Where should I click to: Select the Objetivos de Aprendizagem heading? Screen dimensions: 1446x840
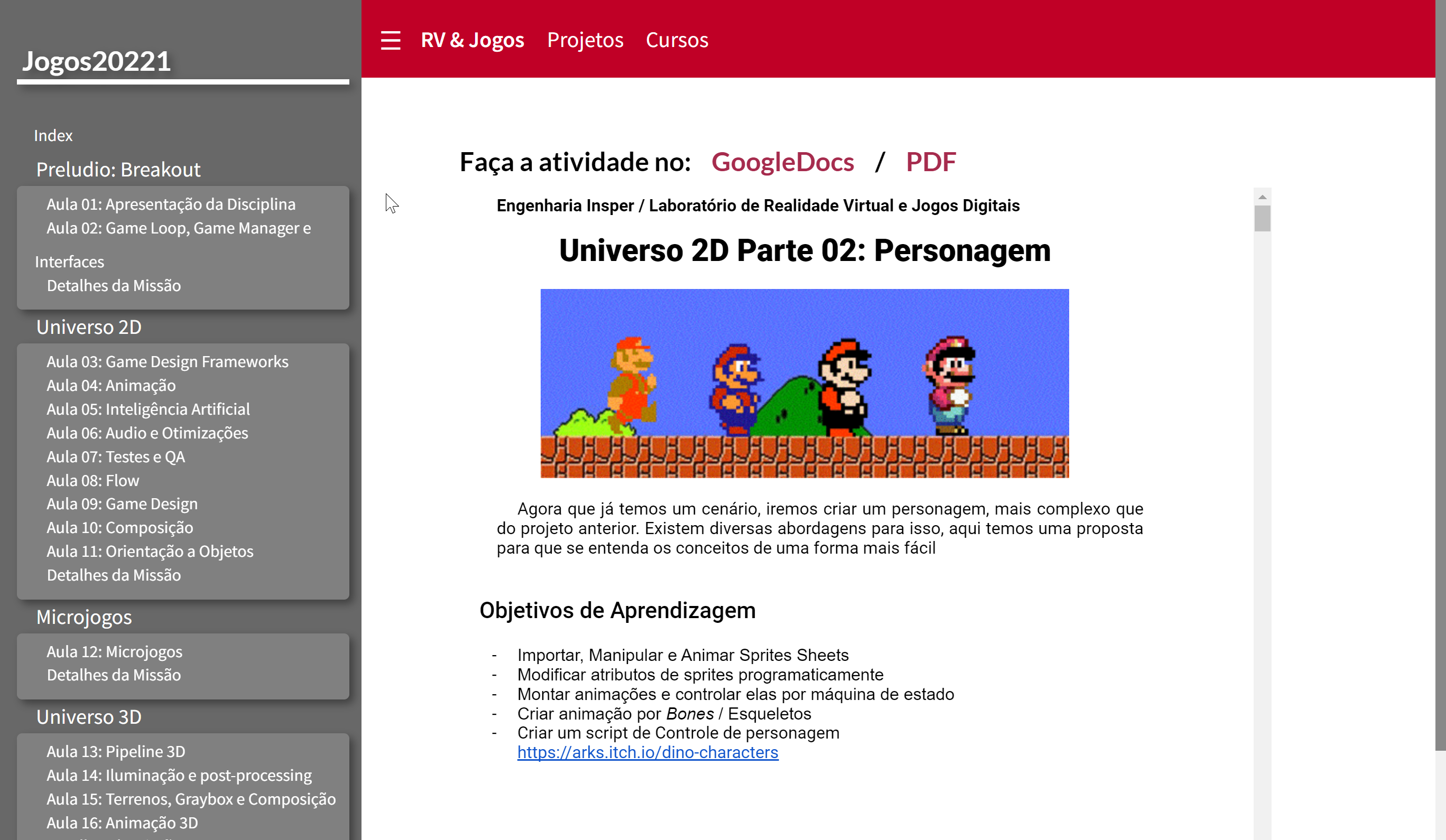click(x=617, y=611)
